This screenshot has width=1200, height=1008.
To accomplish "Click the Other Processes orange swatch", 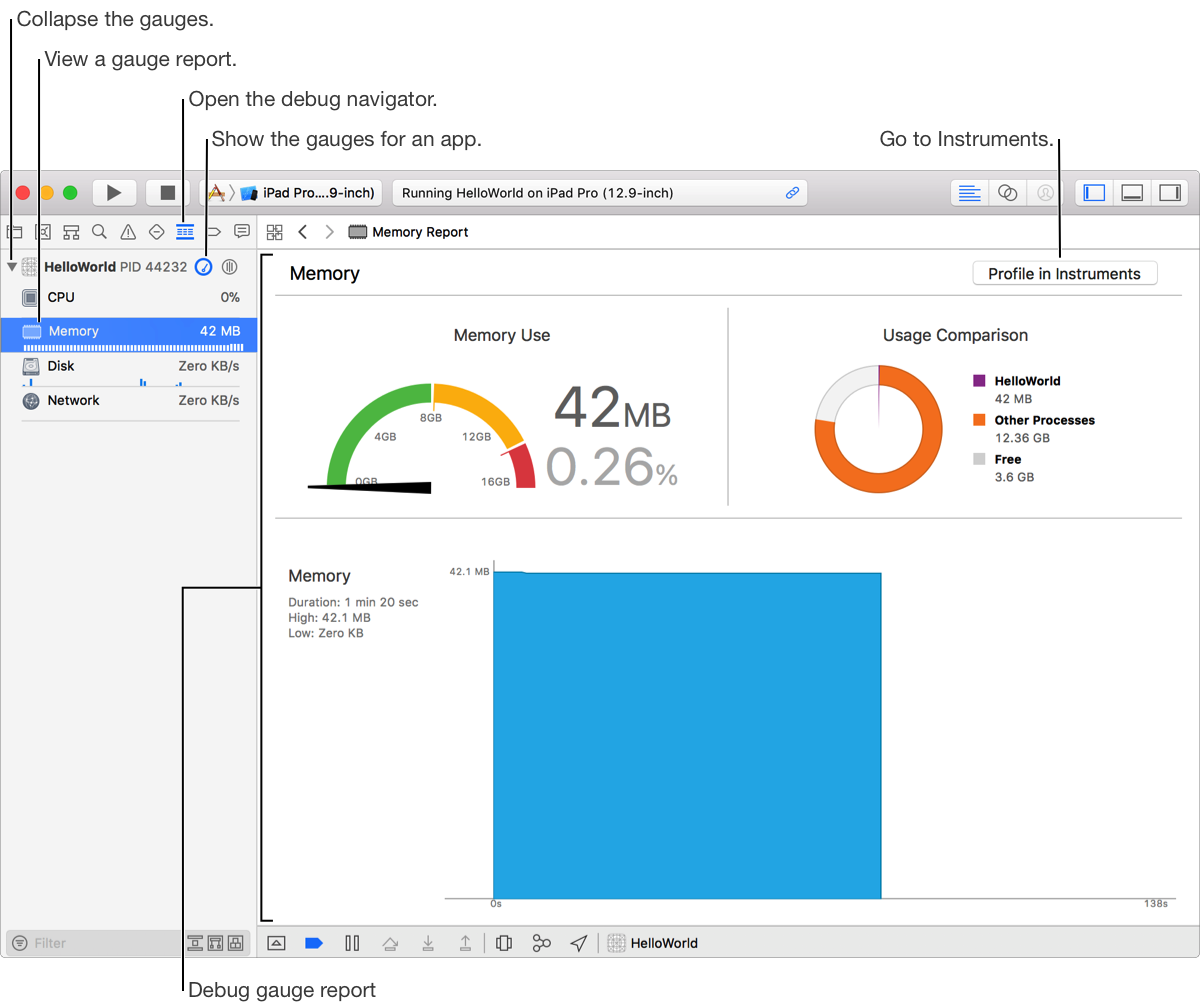I will point(979,420).
